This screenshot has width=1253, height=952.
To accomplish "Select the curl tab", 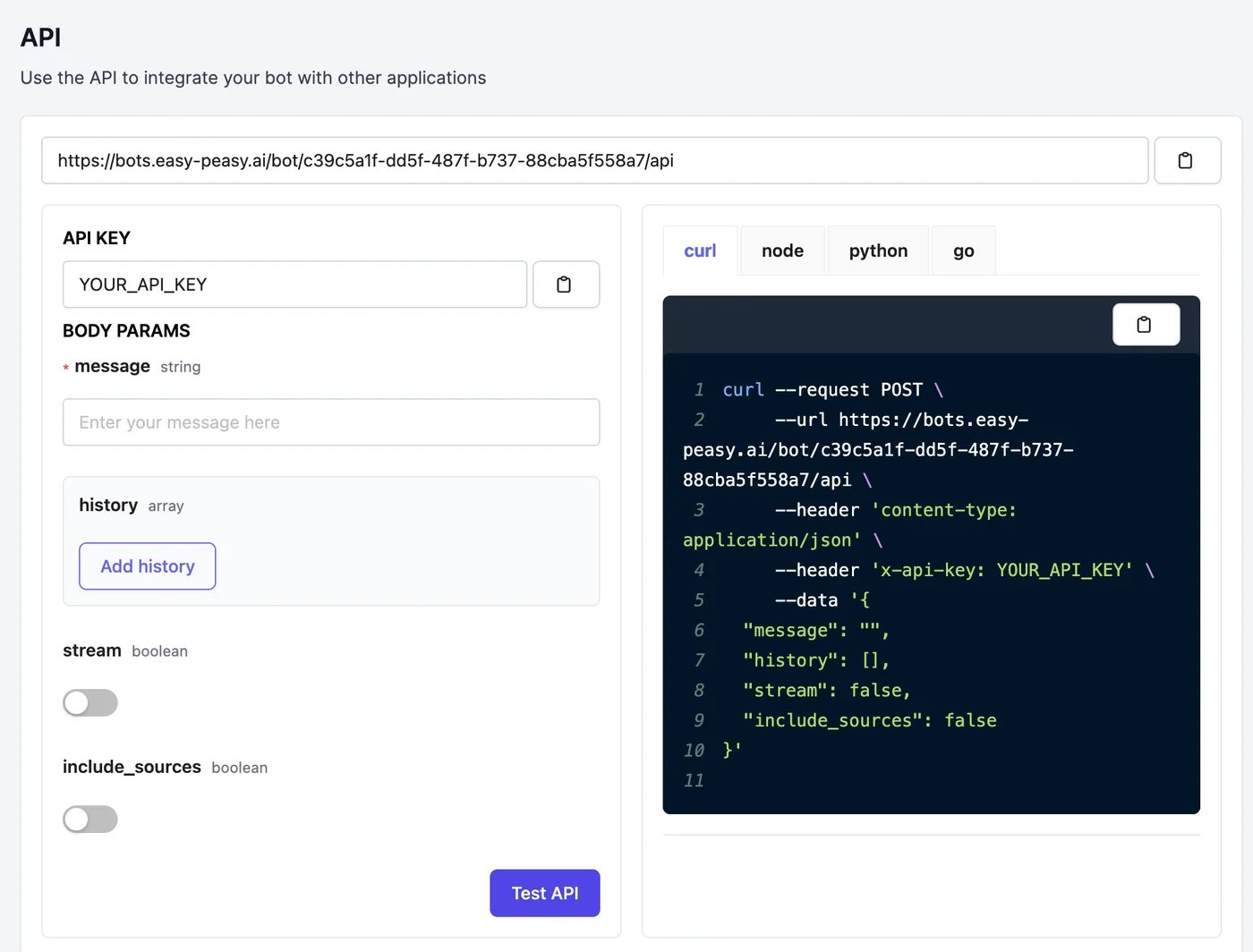I will point(700,251).
